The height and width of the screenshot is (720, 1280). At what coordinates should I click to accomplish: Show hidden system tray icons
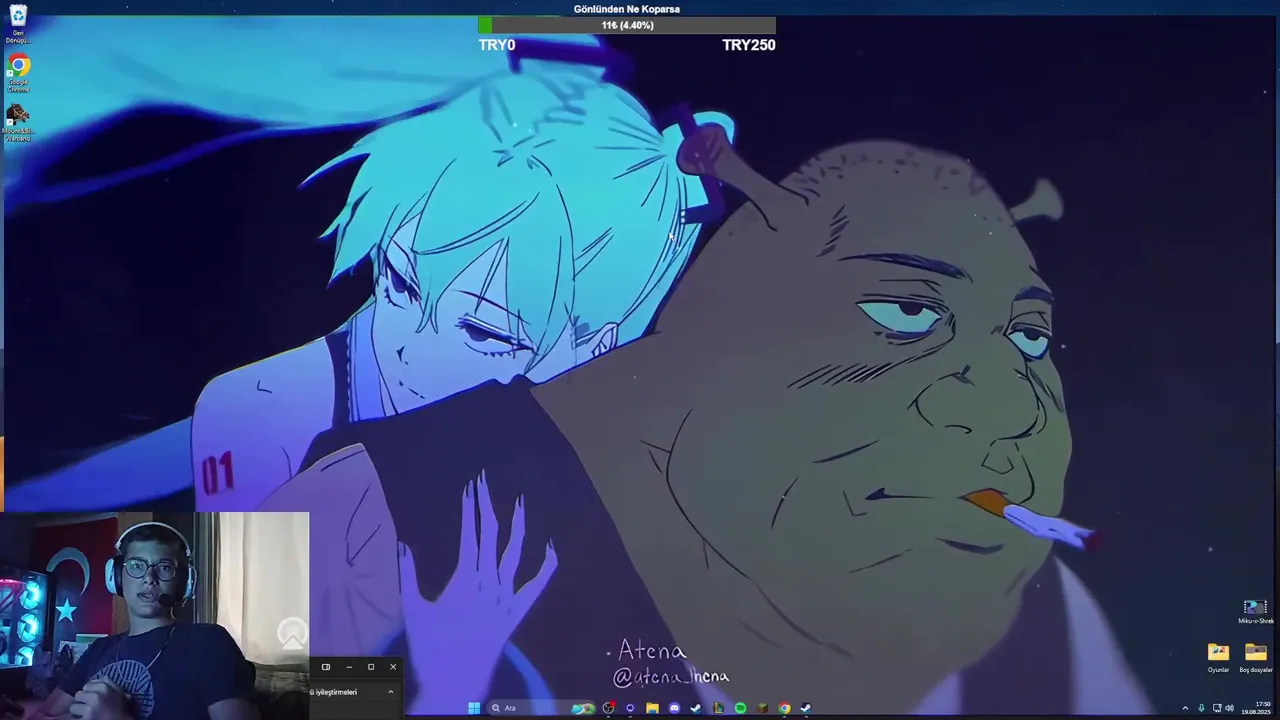click(x=1185, y=708)
